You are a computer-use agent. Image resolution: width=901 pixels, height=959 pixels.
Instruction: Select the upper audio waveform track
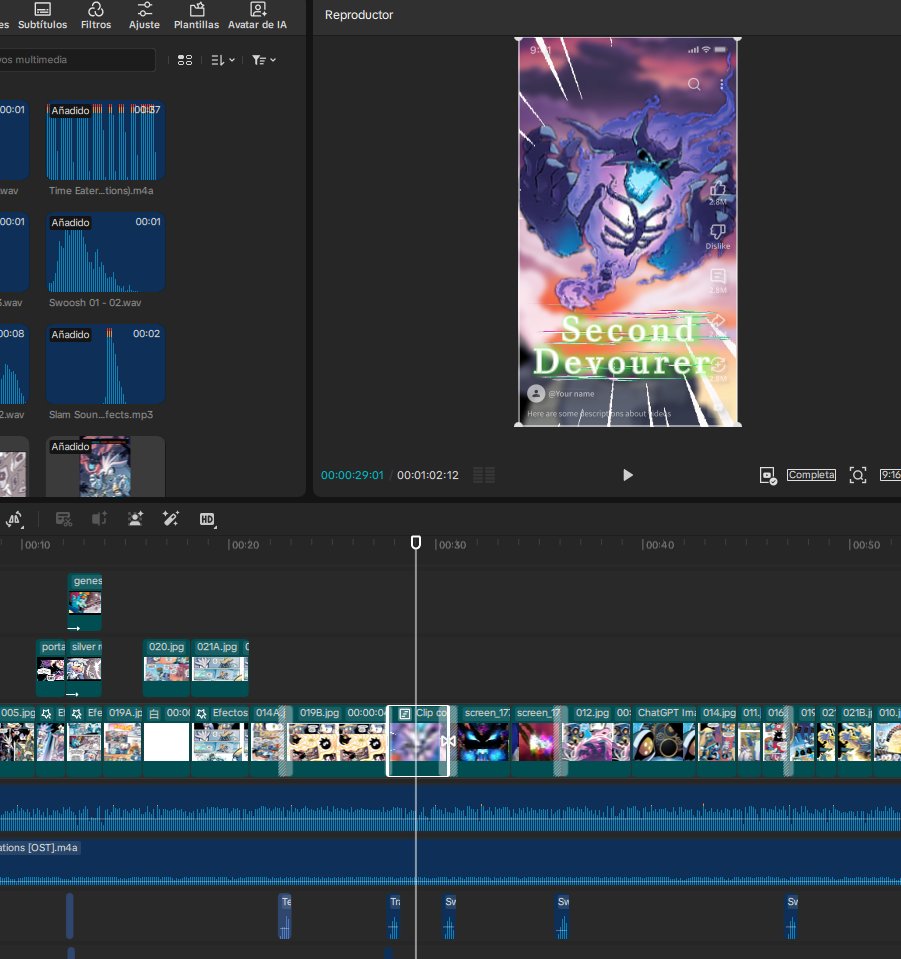click(450, 809)
